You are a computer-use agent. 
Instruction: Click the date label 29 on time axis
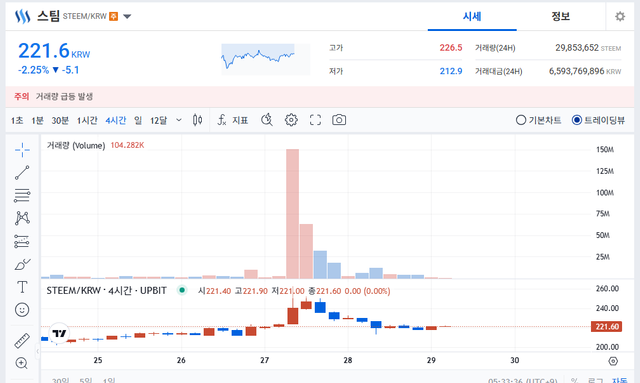coord(431,360)
